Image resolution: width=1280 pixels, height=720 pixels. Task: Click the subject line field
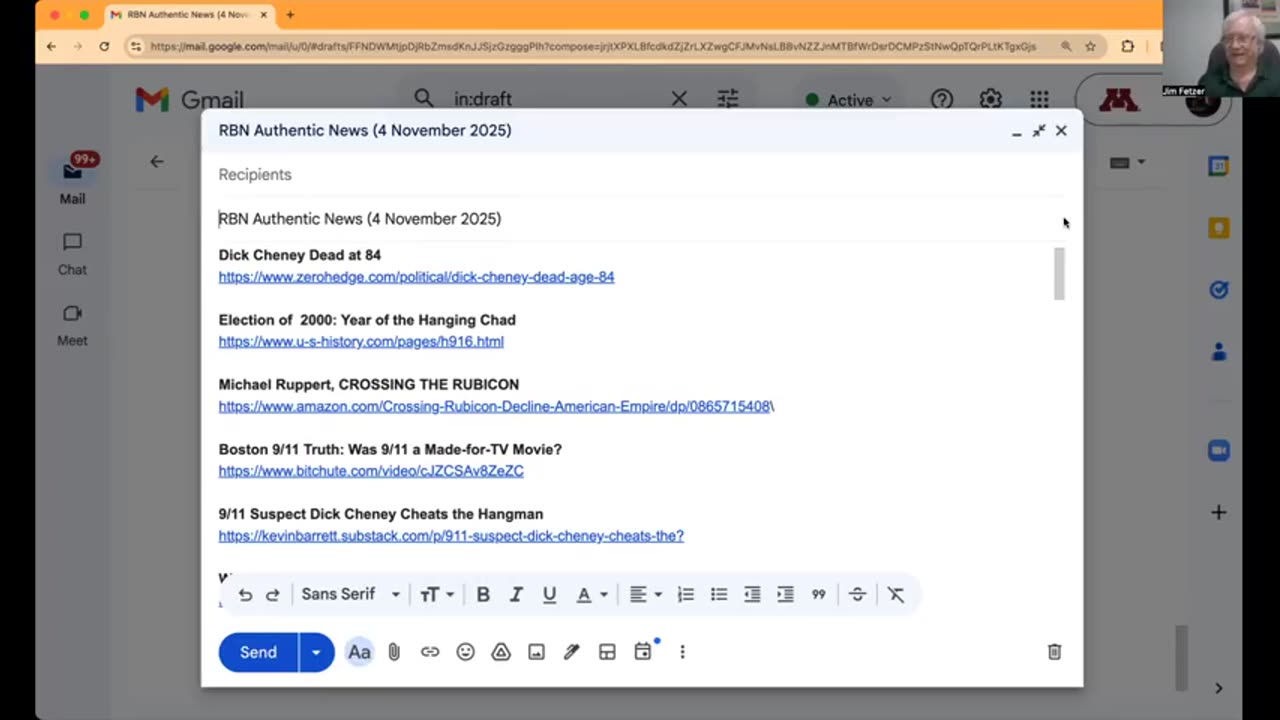[x=641, y=218]
